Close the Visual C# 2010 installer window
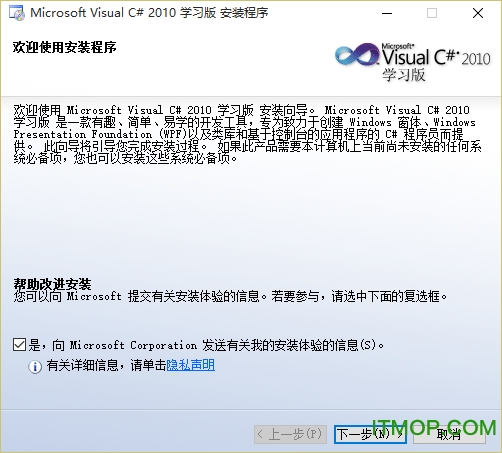Image resolution: width=502 pixels, height=453 pixels. 478,13
